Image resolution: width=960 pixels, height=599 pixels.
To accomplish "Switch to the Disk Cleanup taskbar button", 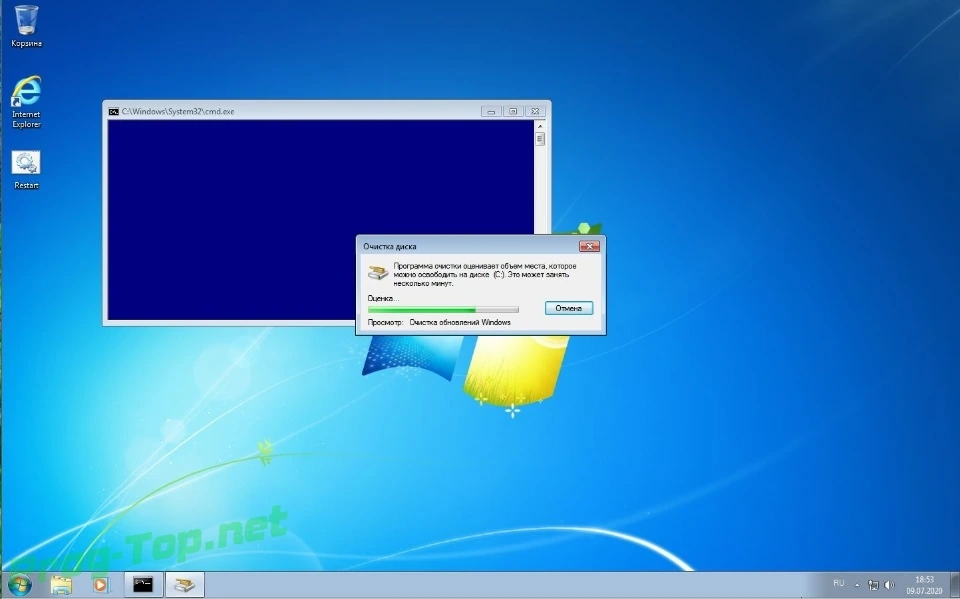I will pos(184,585).
